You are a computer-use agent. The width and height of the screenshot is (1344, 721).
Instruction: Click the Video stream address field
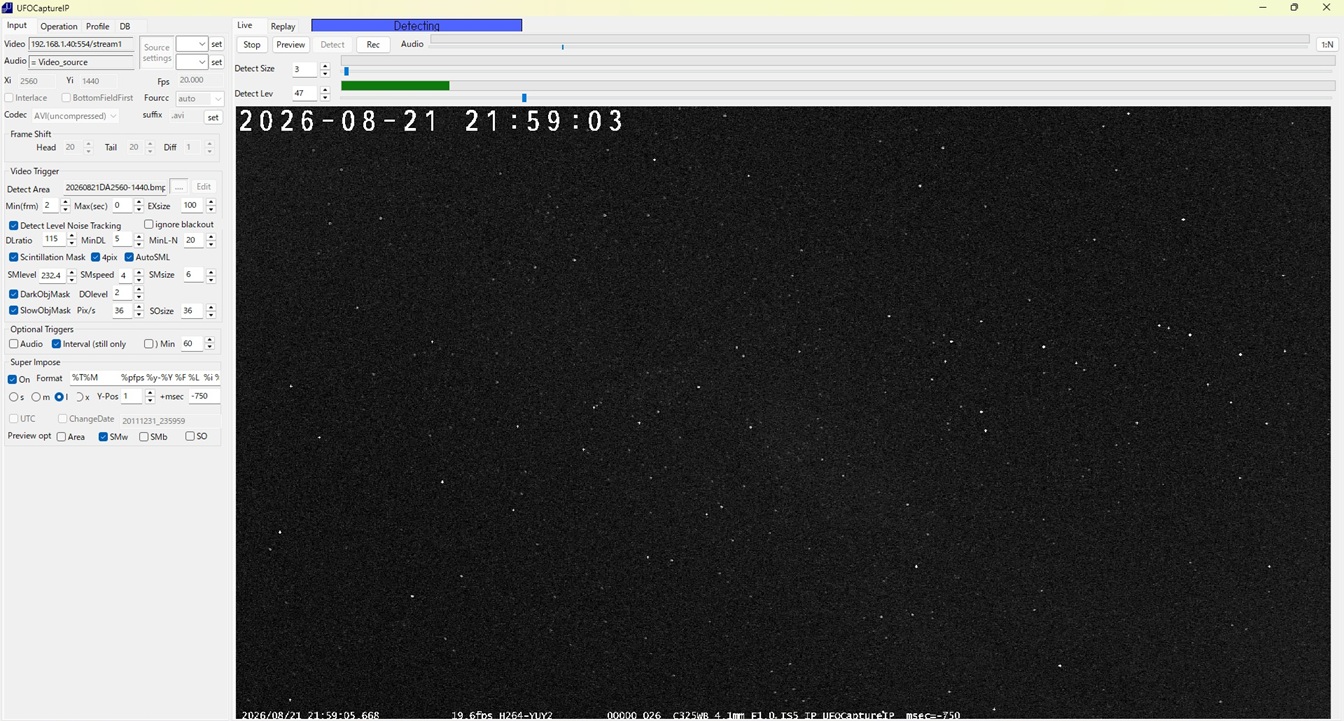click(81, 44)
